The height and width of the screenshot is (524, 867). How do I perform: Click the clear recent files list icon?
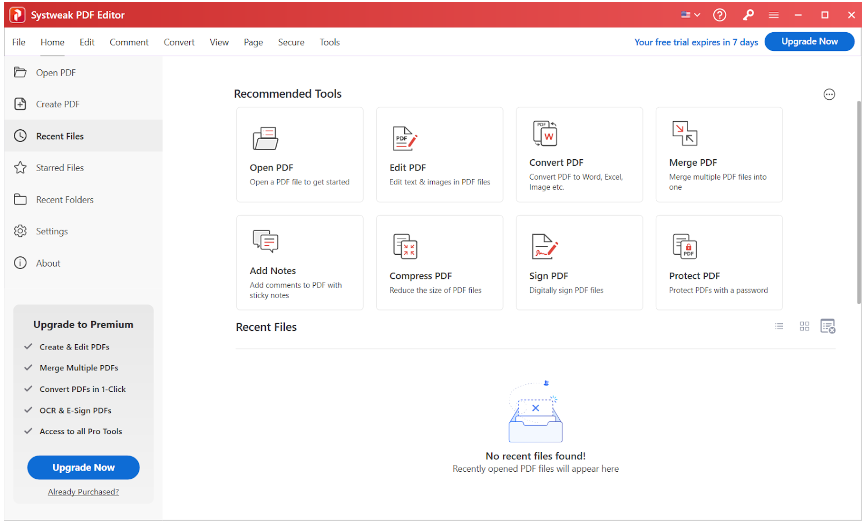pyautogui.click(x=828, y=327)
